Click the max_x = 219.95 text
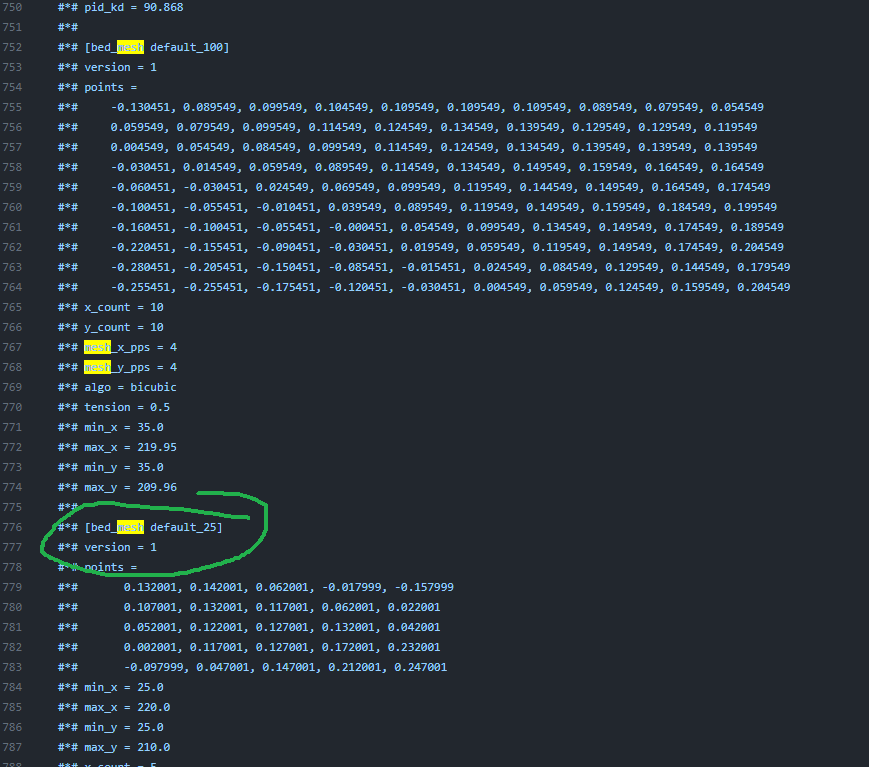This screenshot has width=869, height=767. (130, 447)
